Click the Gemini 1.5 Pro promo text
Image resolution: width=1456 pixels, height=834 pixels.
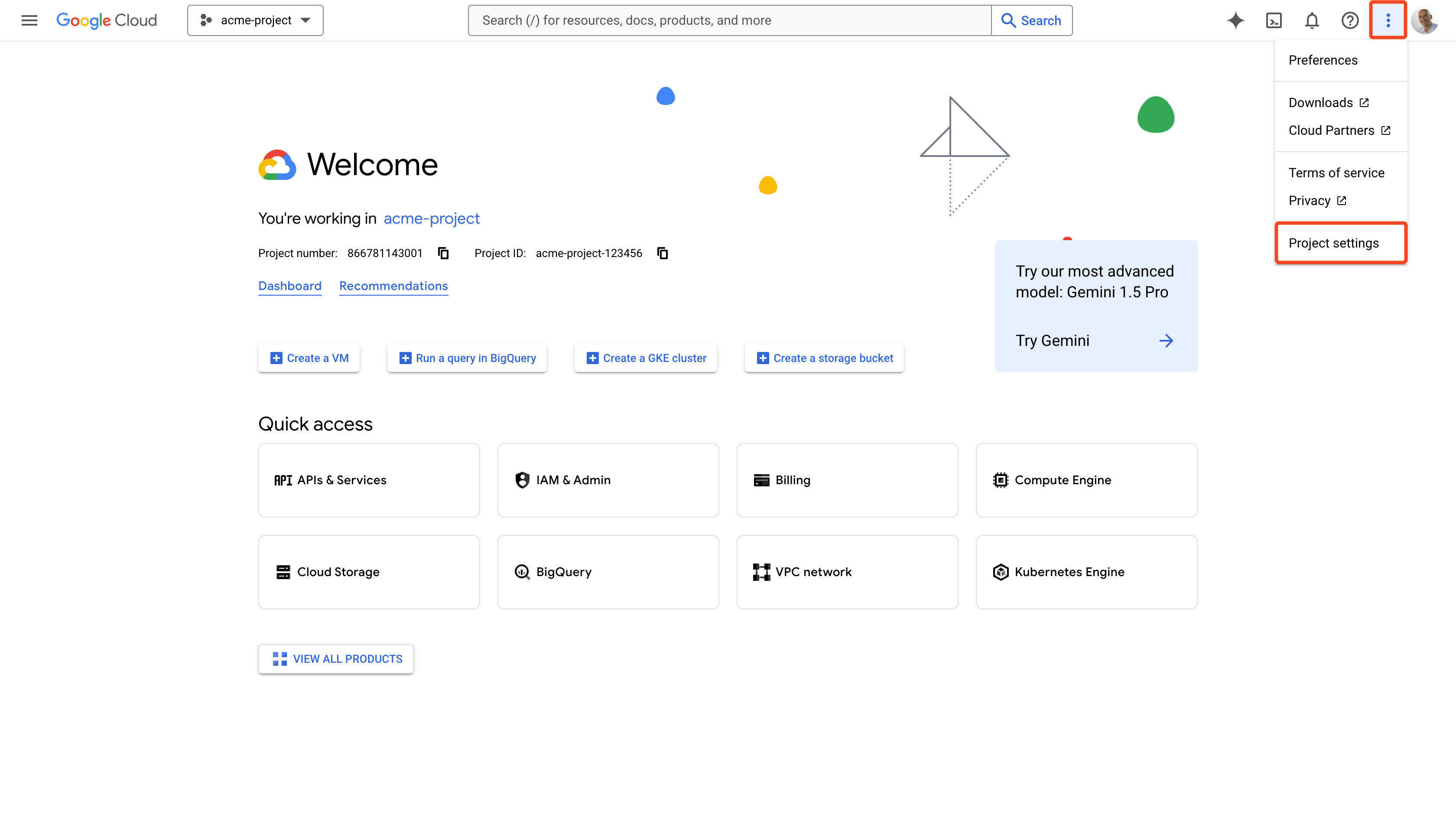point(1095,282)
